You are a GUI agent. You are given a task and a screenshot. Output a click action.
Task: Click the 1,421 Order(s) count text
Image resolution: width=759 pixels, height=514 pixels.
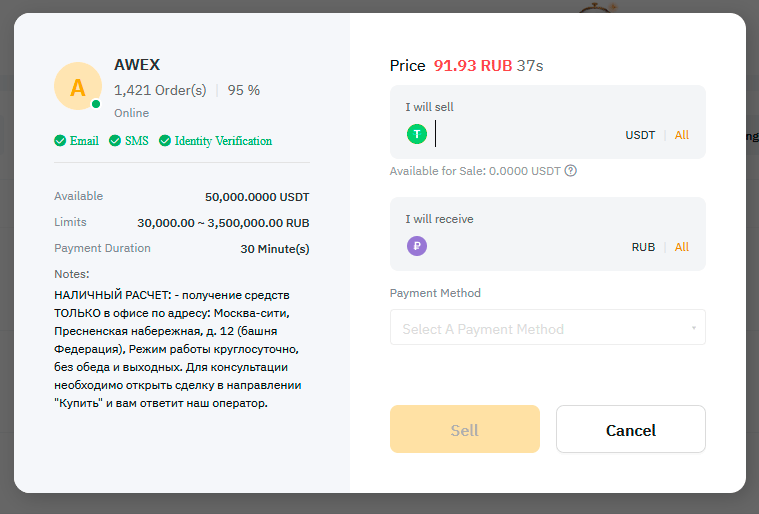[x=160, y=91]
